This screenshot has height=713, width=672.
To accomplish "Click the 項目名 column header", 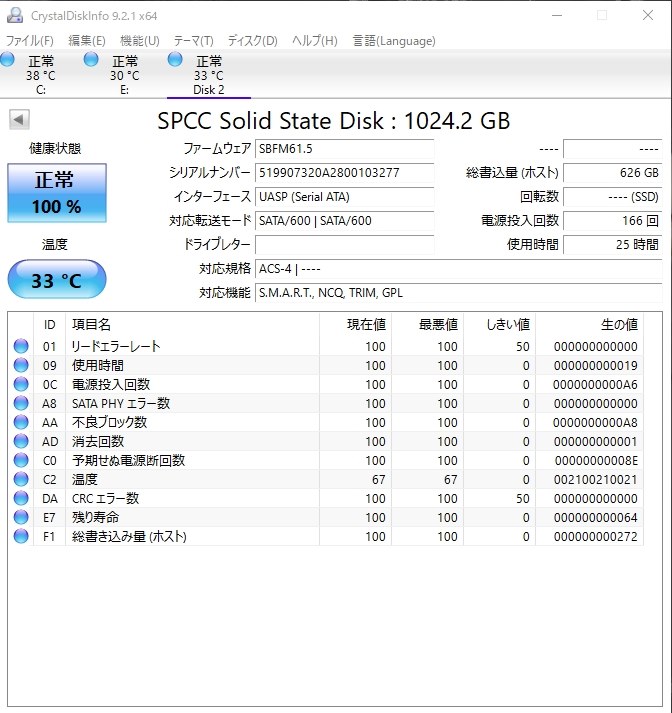I will [192, 325].
